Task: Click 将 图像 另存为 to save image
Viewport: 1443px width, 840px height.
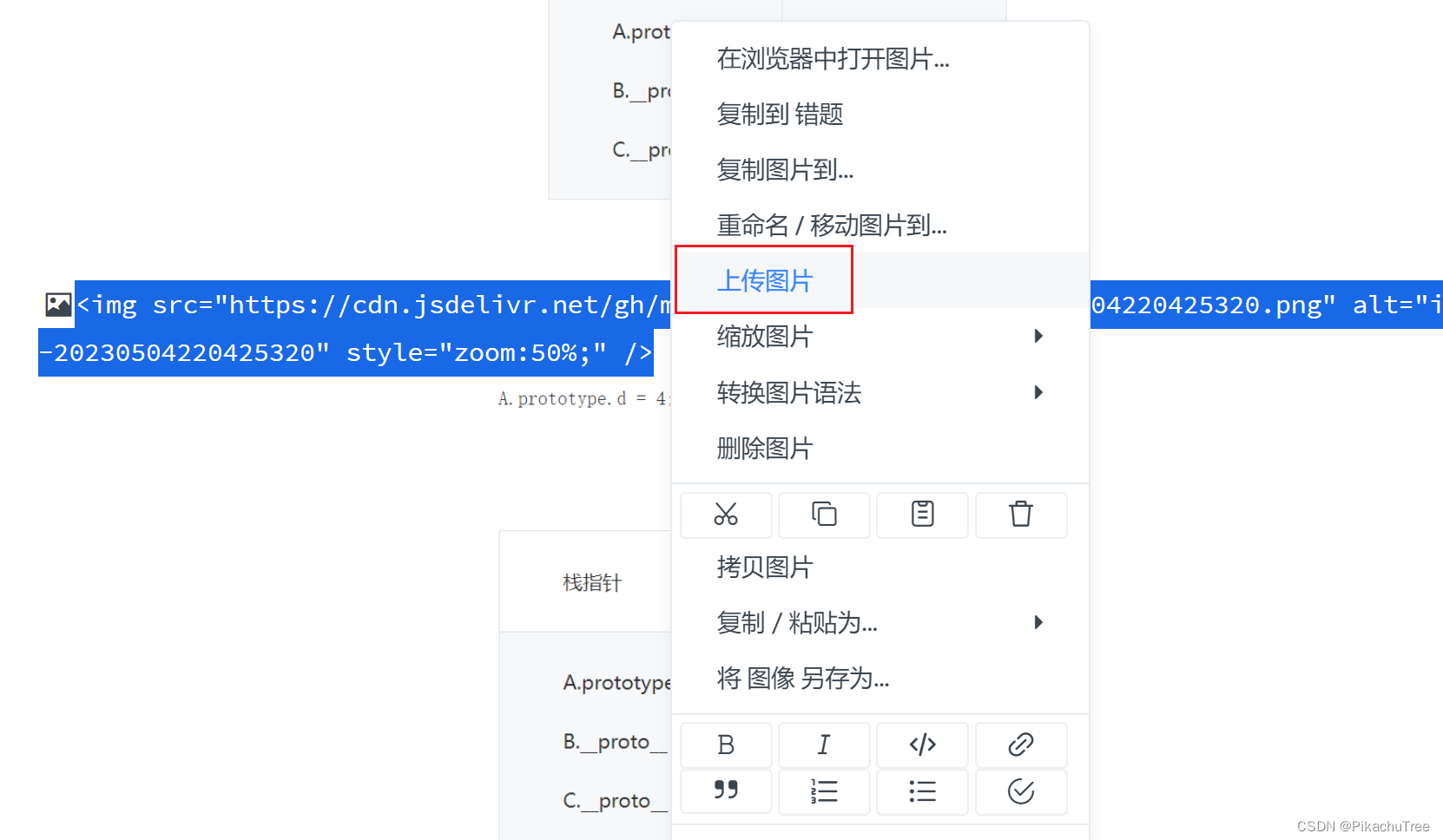Action: pos(802,679)
